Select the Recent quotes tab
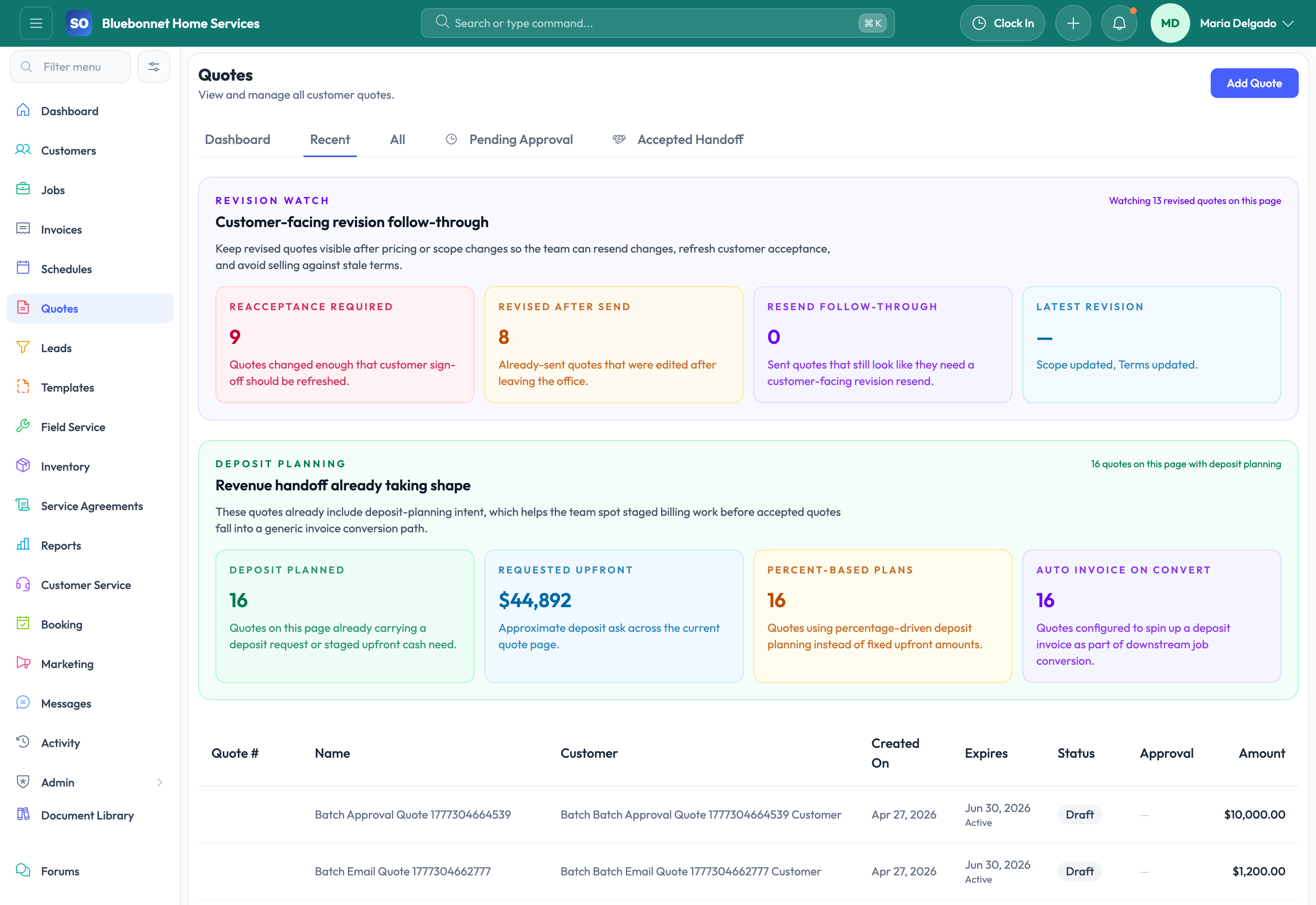 (330, 139)
